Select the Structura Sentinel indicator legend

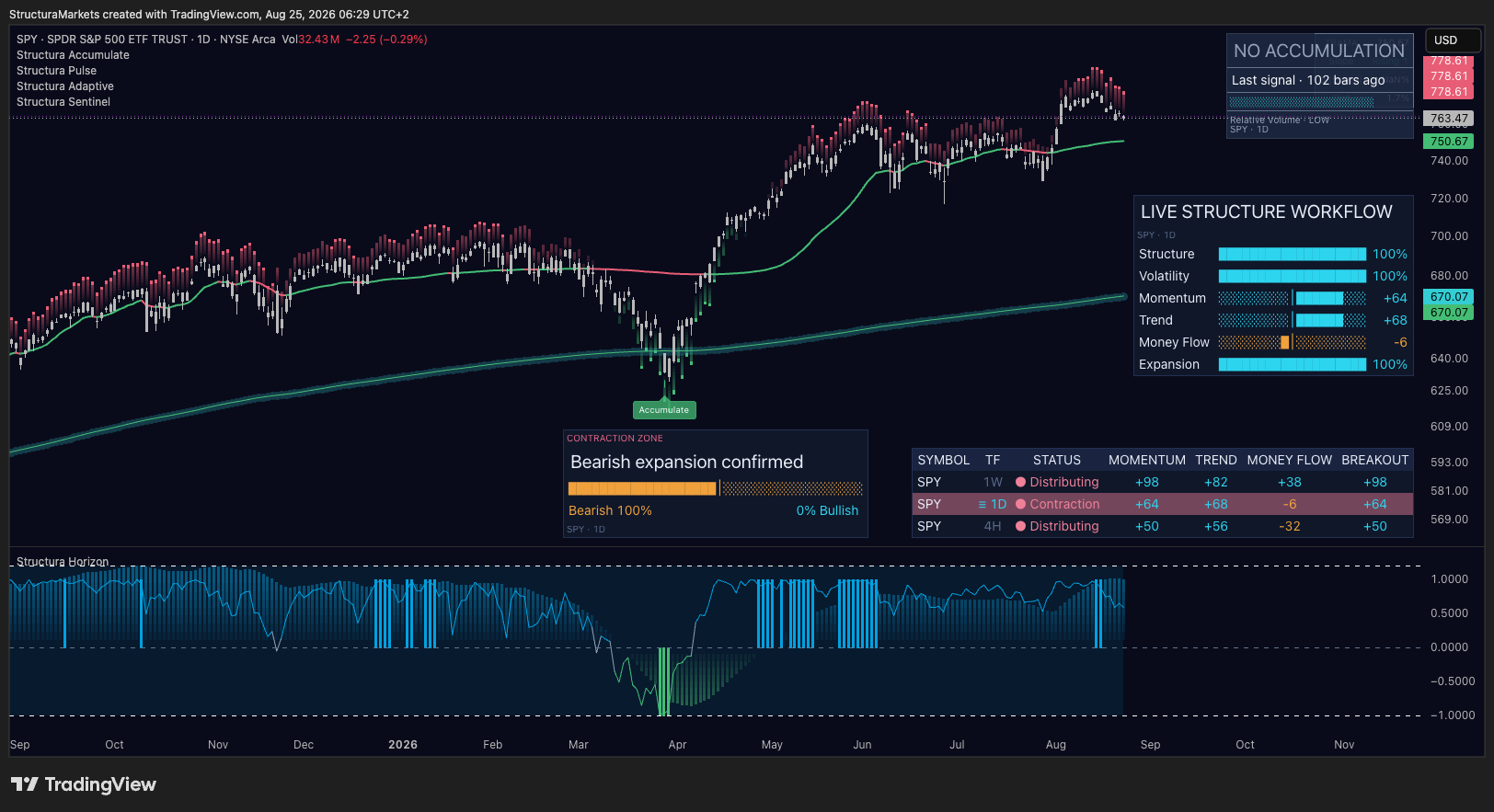coord(63,102)
